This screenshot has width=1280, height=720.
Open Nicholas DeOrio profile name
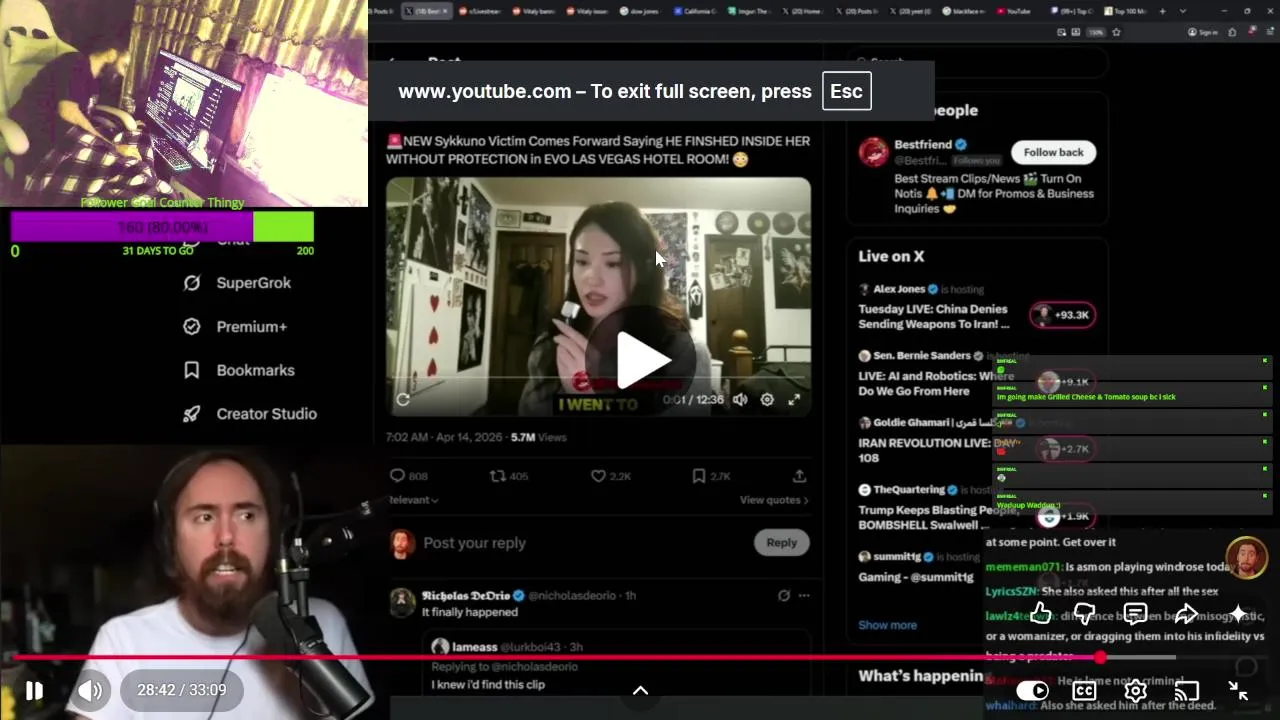tap(466, 596)
